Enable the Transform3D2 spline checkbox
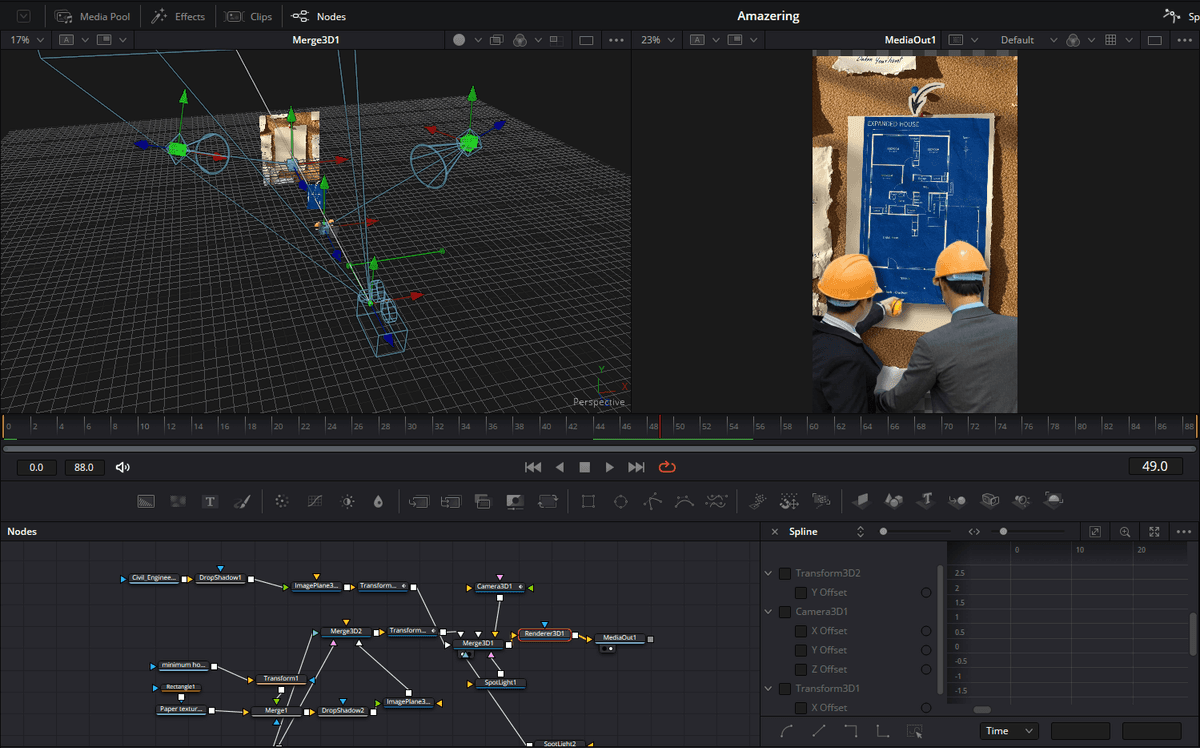This screenshot has height=748, width=1200. coord(784,573)
